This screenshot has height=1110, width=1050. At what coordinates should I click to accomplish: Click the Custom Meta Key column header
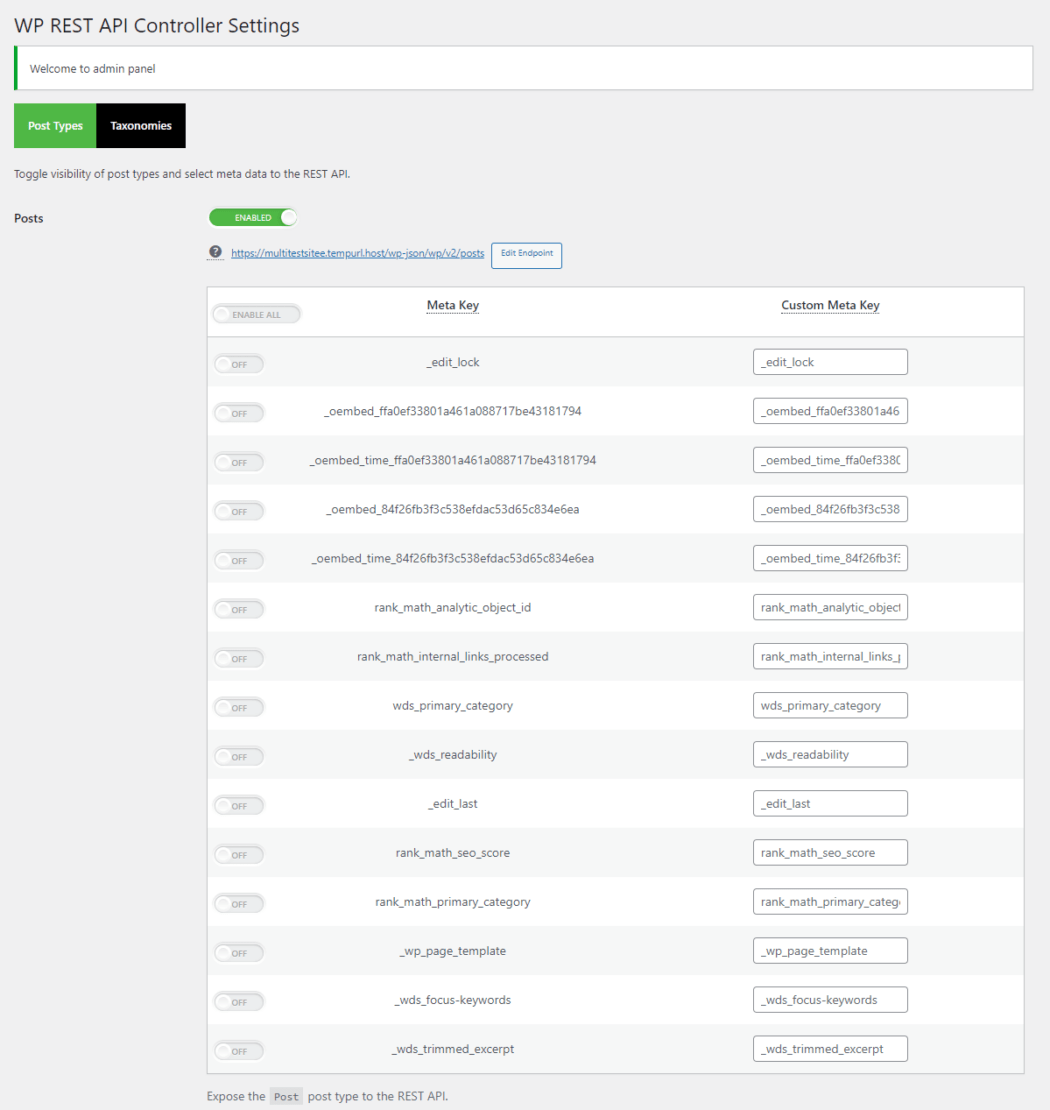point(831,305)
